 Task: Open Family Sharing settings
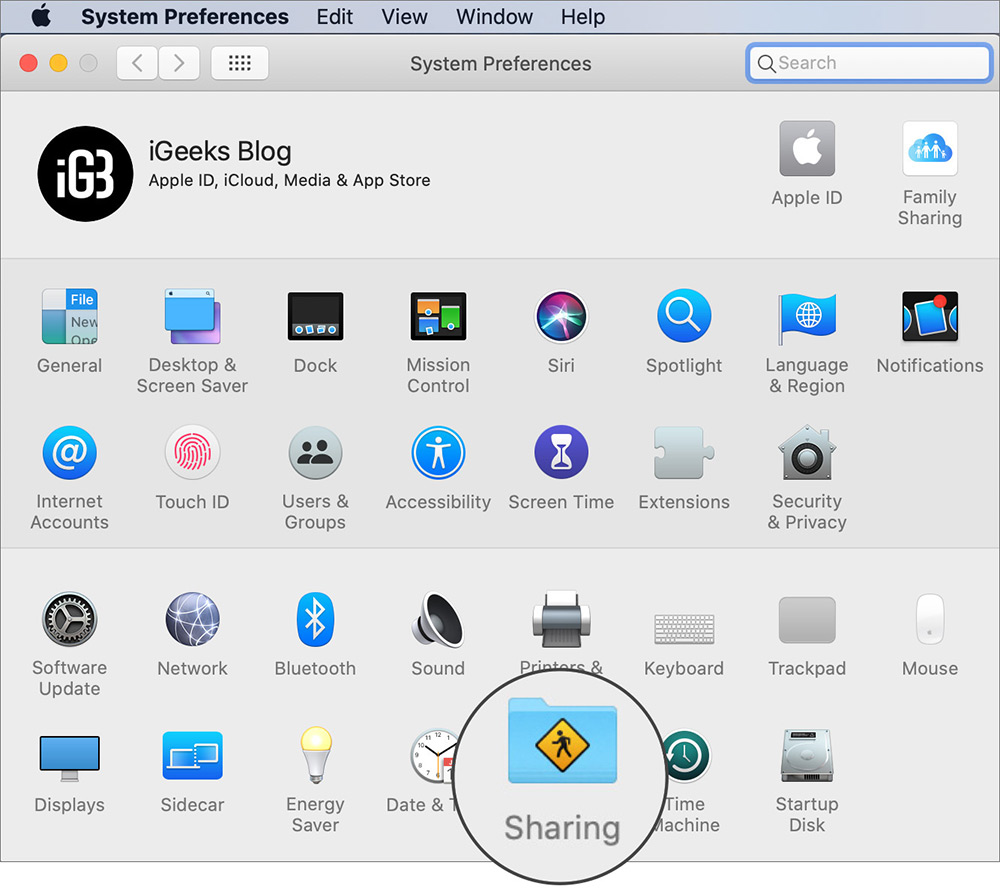[930, 148]
